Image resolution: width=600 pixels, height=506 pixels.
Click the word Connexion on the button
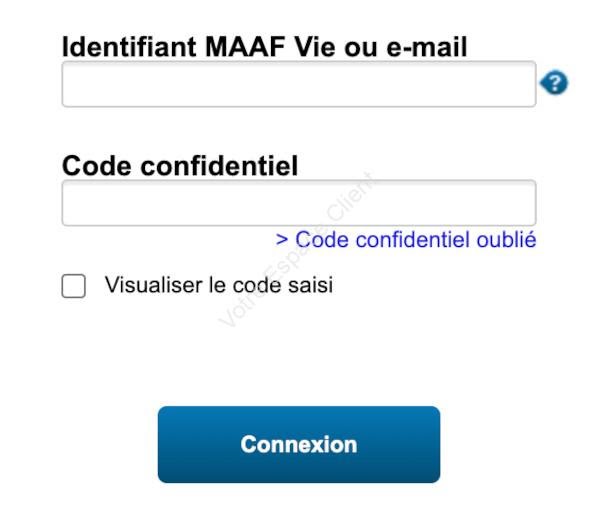tap(299, 444)
